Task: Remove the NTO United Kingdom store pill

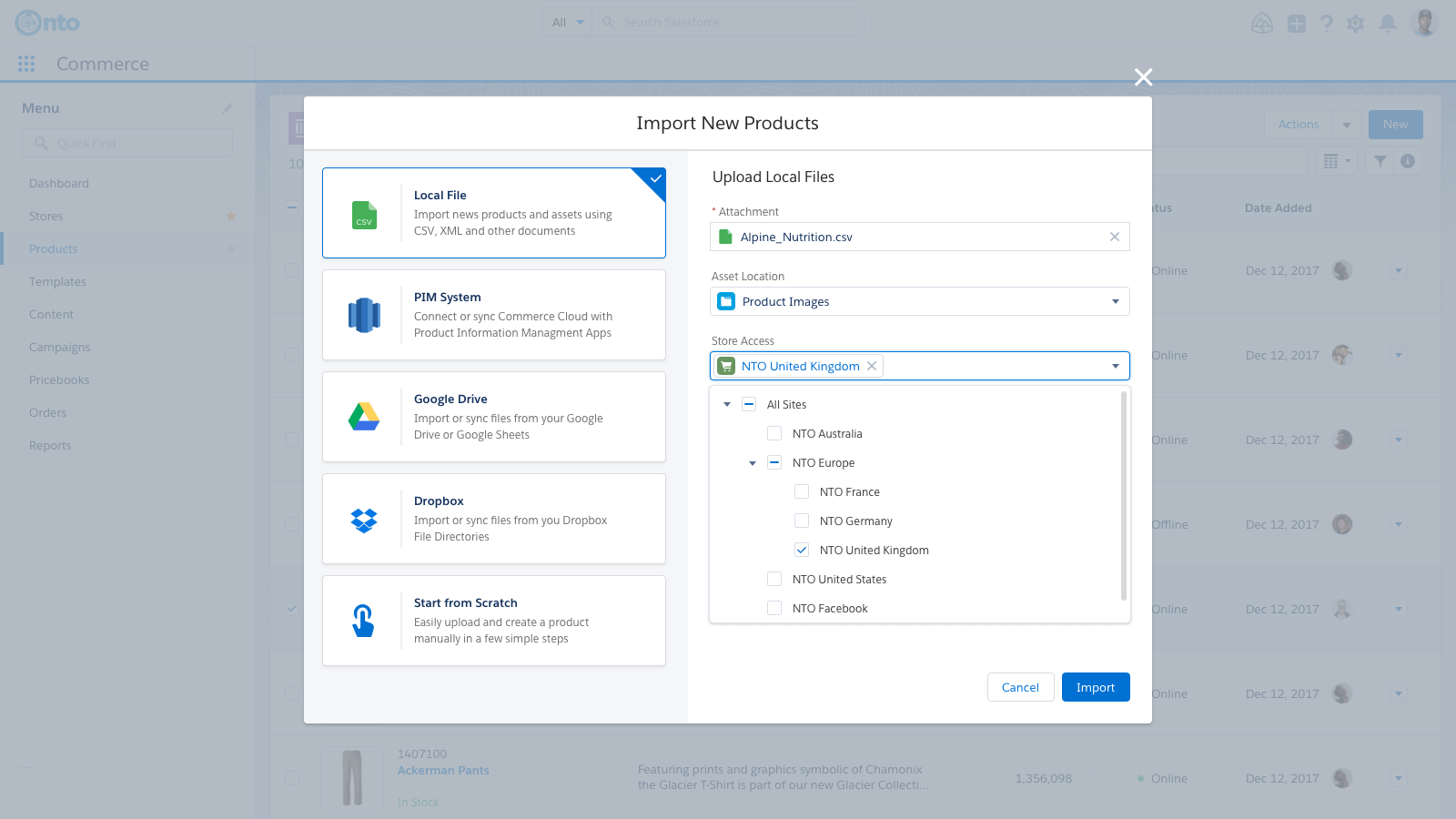Action: pos(872,366)
